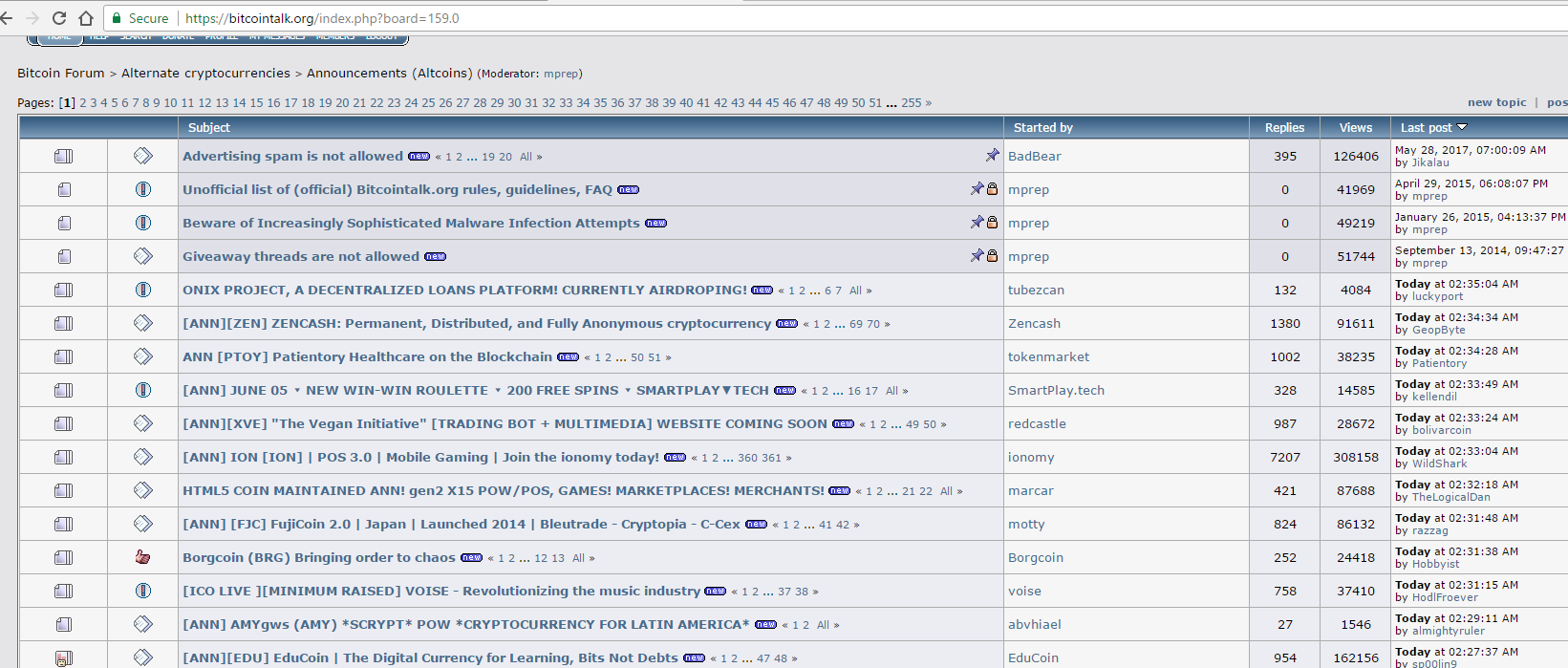Click new badge beside PTOY Patientory topic

click(x=568, y=356)
